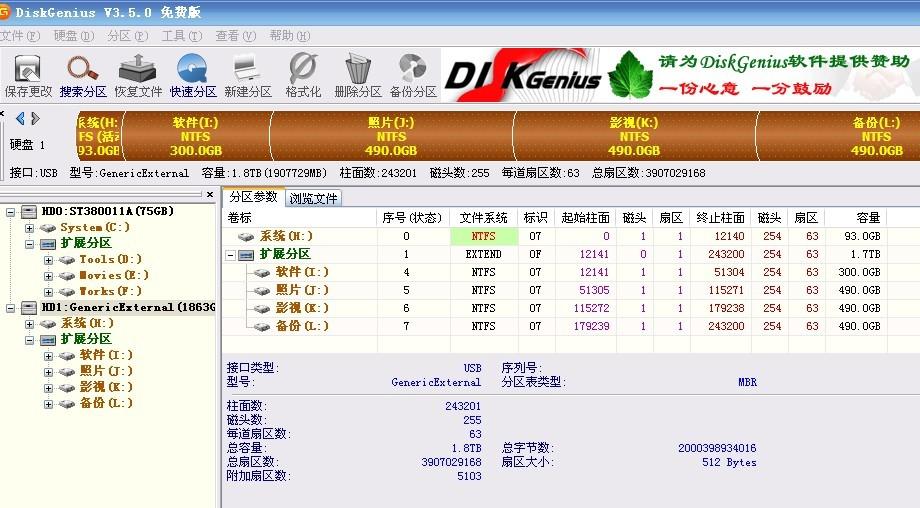This screenshot has height=508, width=920.
Task: Select Movies(E:) in disk tree
Action: [114, 275]
